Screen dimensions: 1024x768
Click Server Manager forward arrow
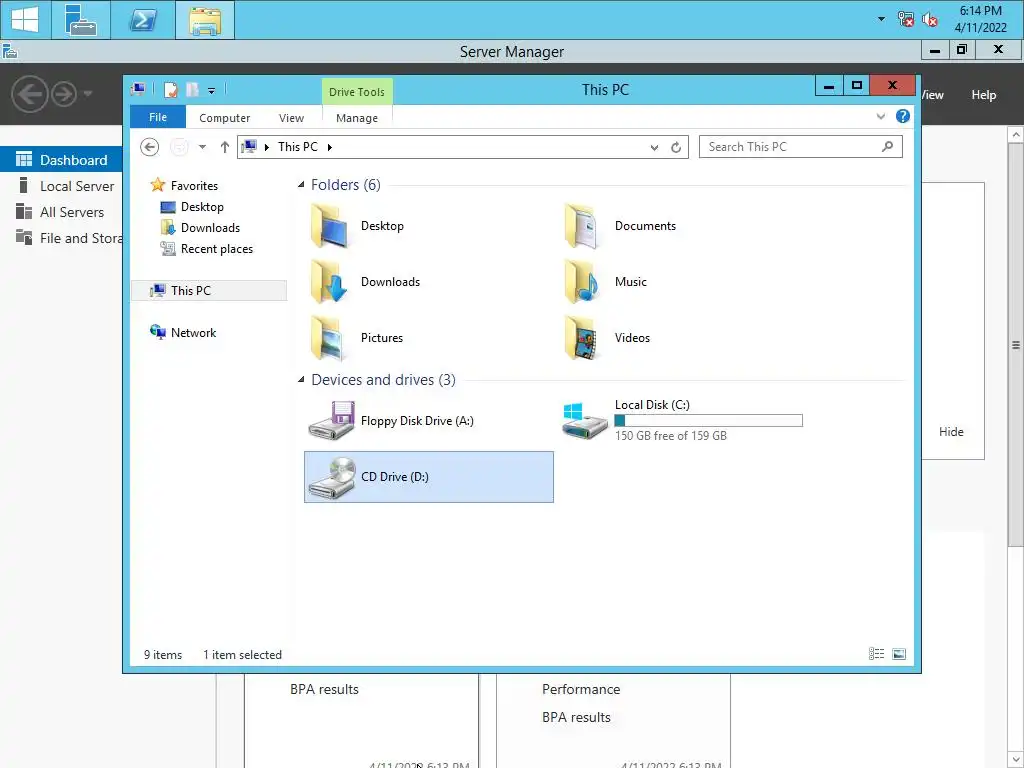coord(64,94)
